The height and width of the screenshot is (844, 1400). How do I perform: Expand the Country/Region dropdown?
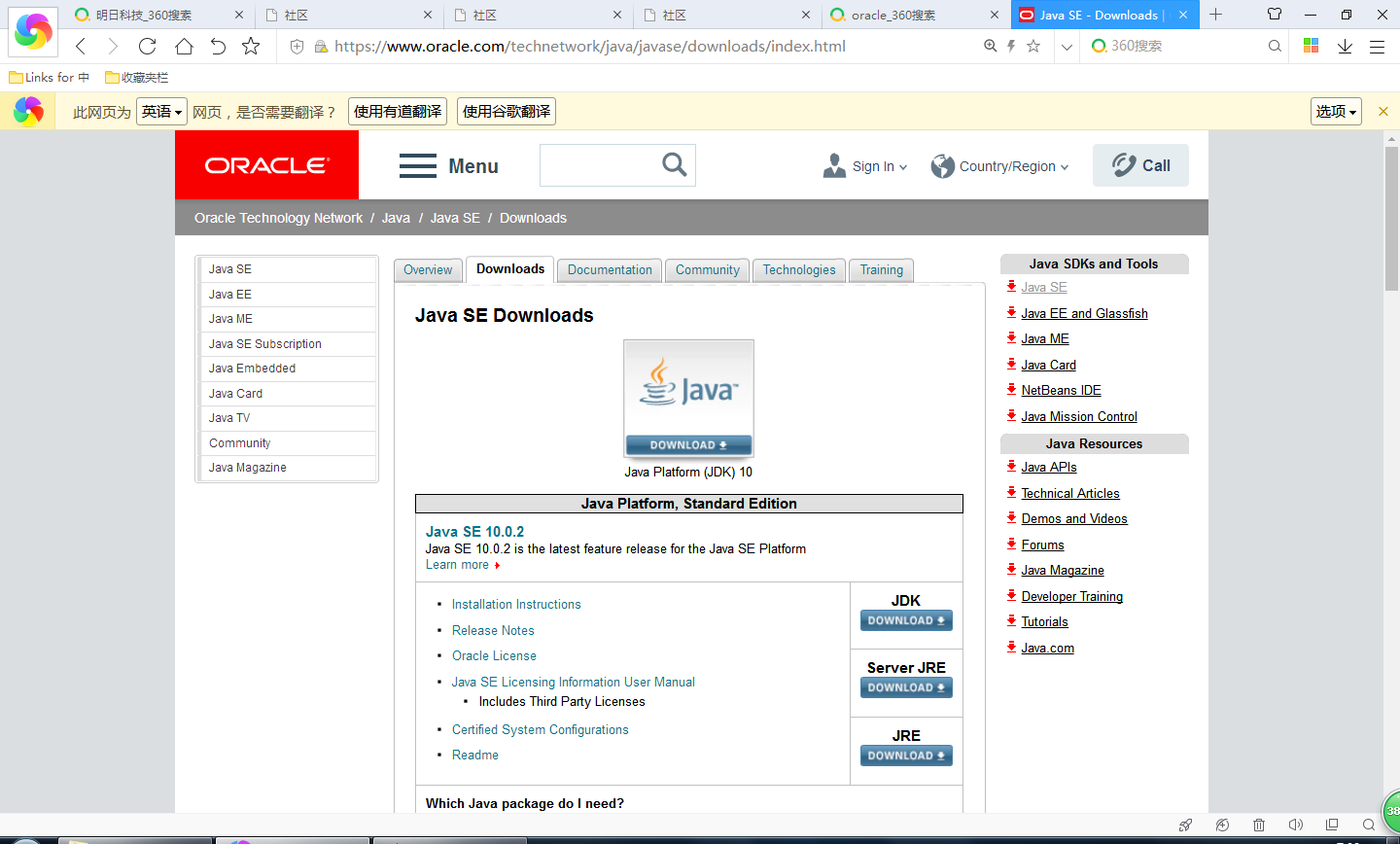(x=999, y=166)
